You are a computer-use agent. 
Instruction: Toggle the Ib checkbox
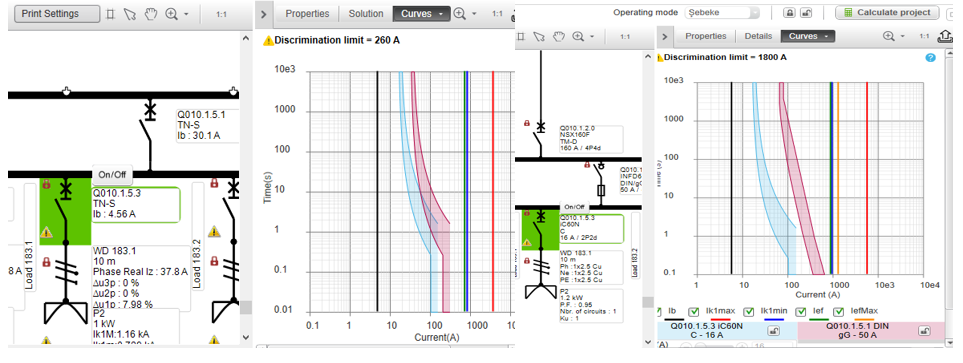(659, 311)
